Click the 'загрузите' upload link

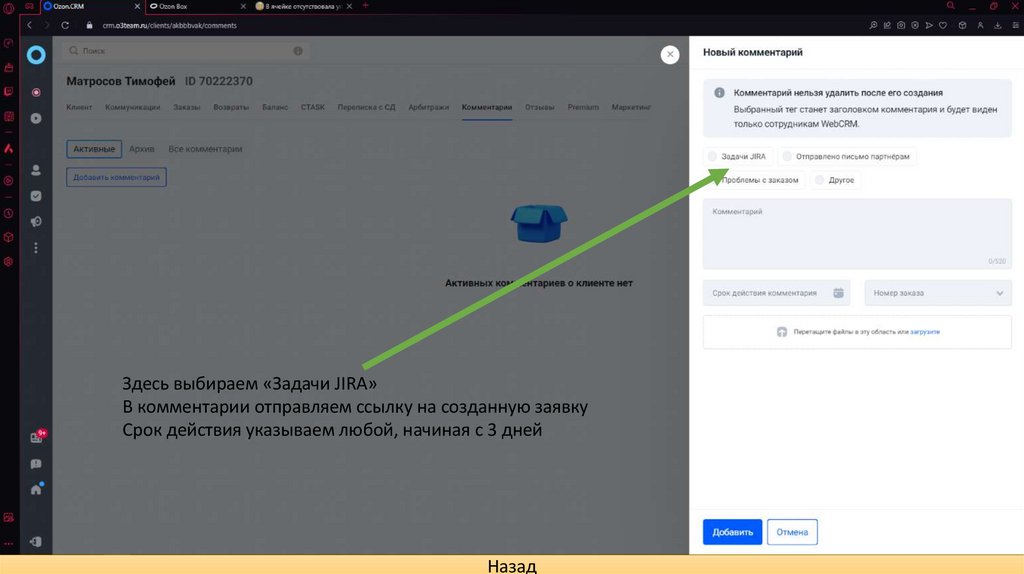tap(925, 332)
